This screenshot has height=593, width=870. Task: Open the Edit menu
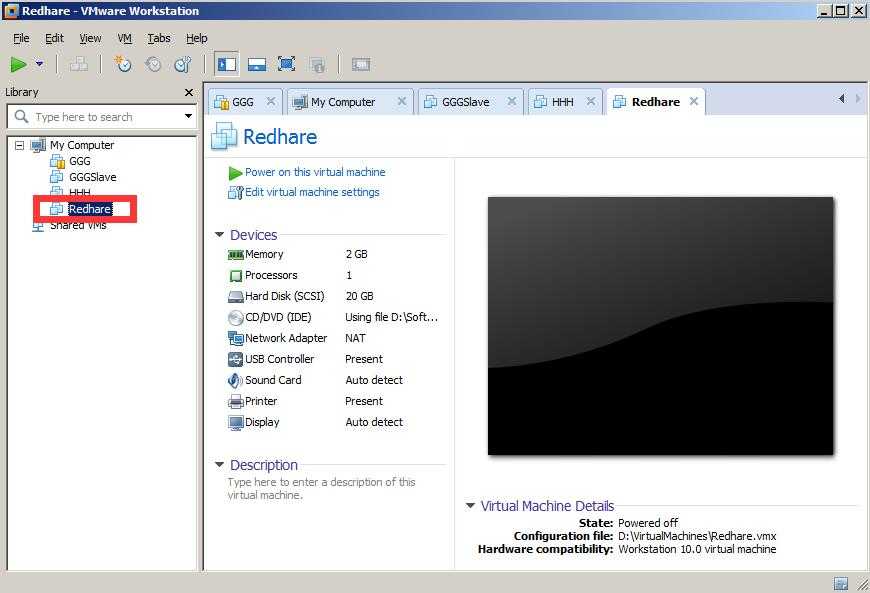(54, 38)
